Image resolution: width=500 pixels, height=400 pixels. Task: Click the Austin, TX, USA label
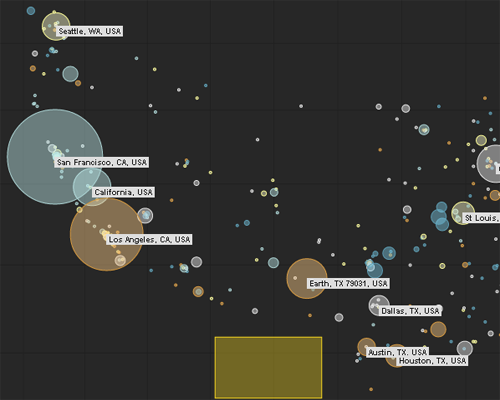pos(397,352)
